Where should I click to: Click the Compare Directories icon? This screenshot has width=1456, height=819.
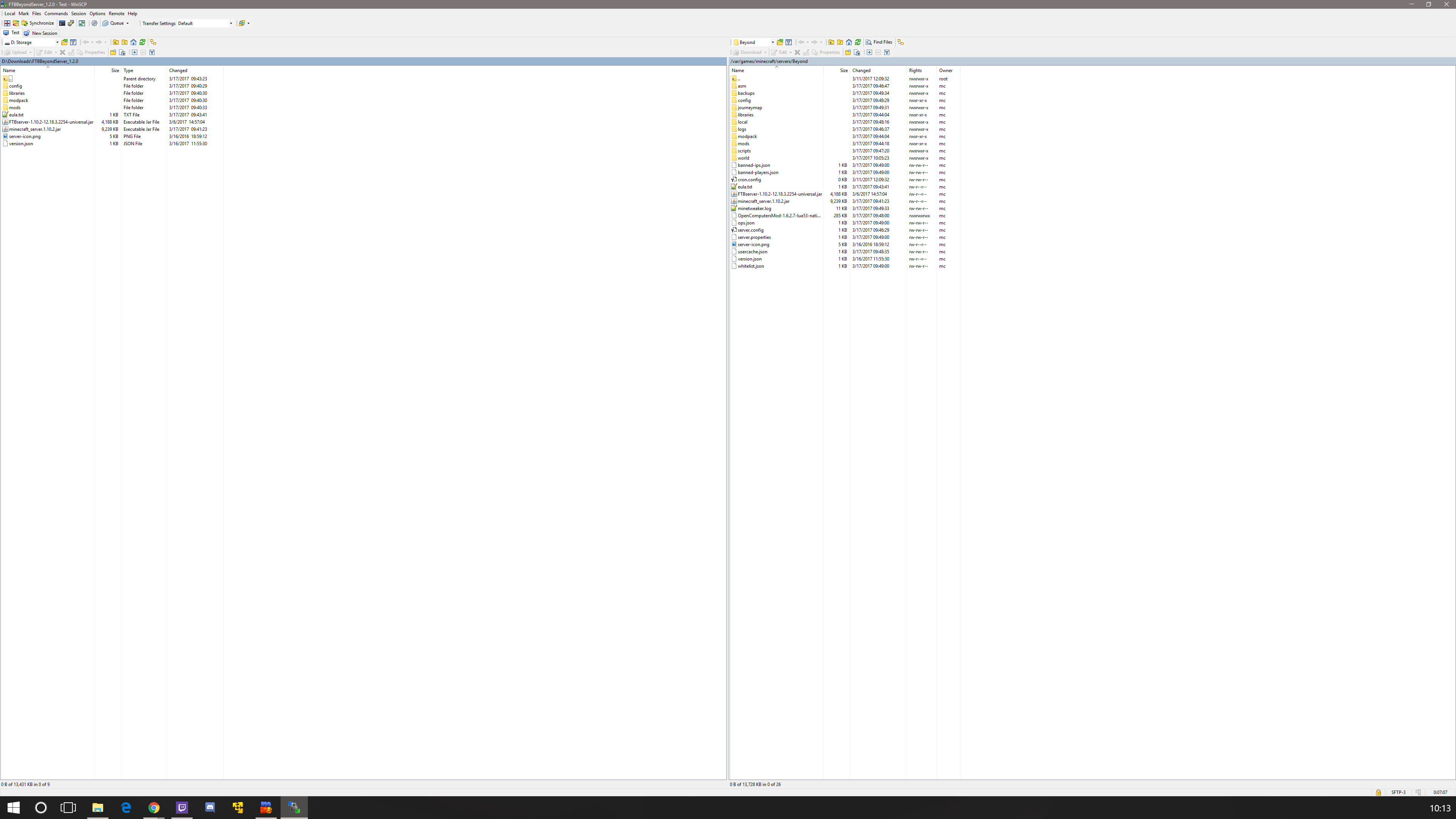click(7, 23)
